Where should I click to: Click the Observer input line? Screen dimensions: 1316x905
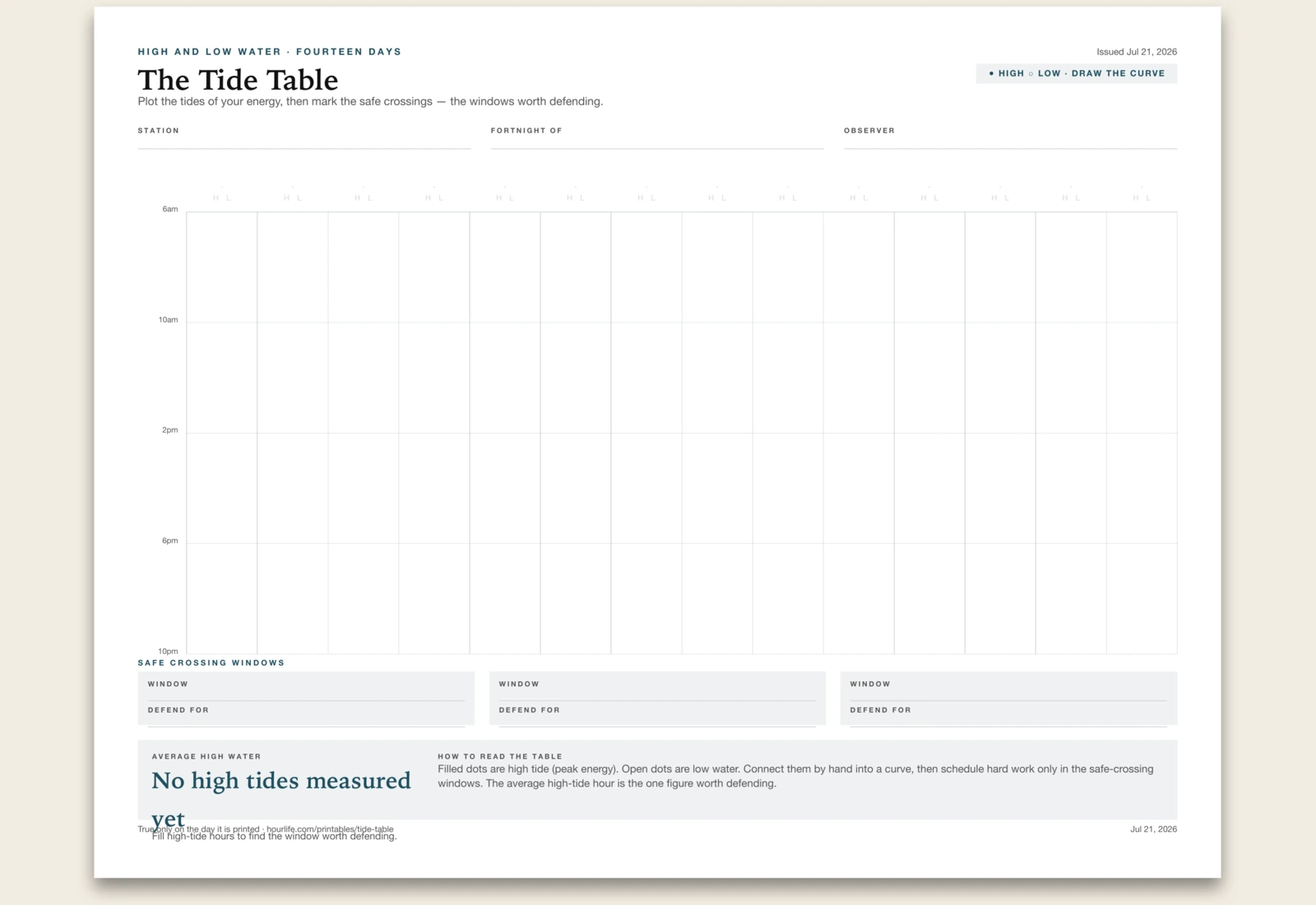coord(1010,142)
